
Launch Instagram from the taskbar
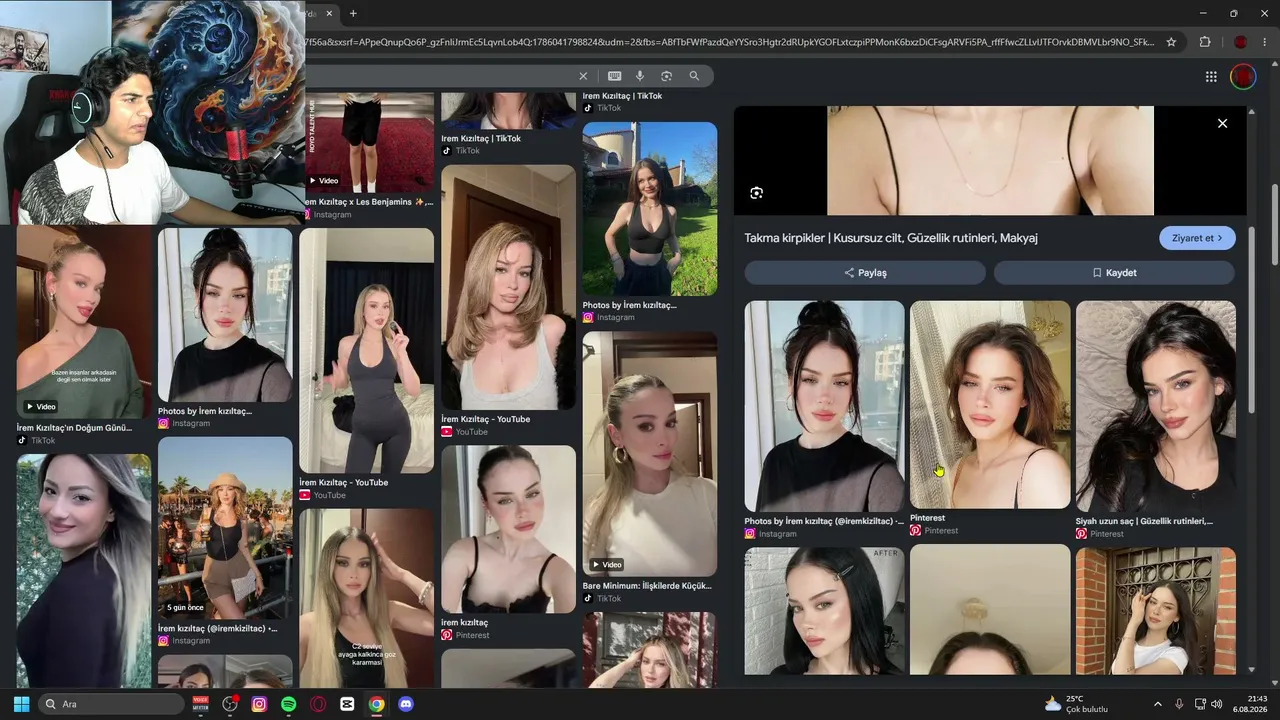pos(259,704)
